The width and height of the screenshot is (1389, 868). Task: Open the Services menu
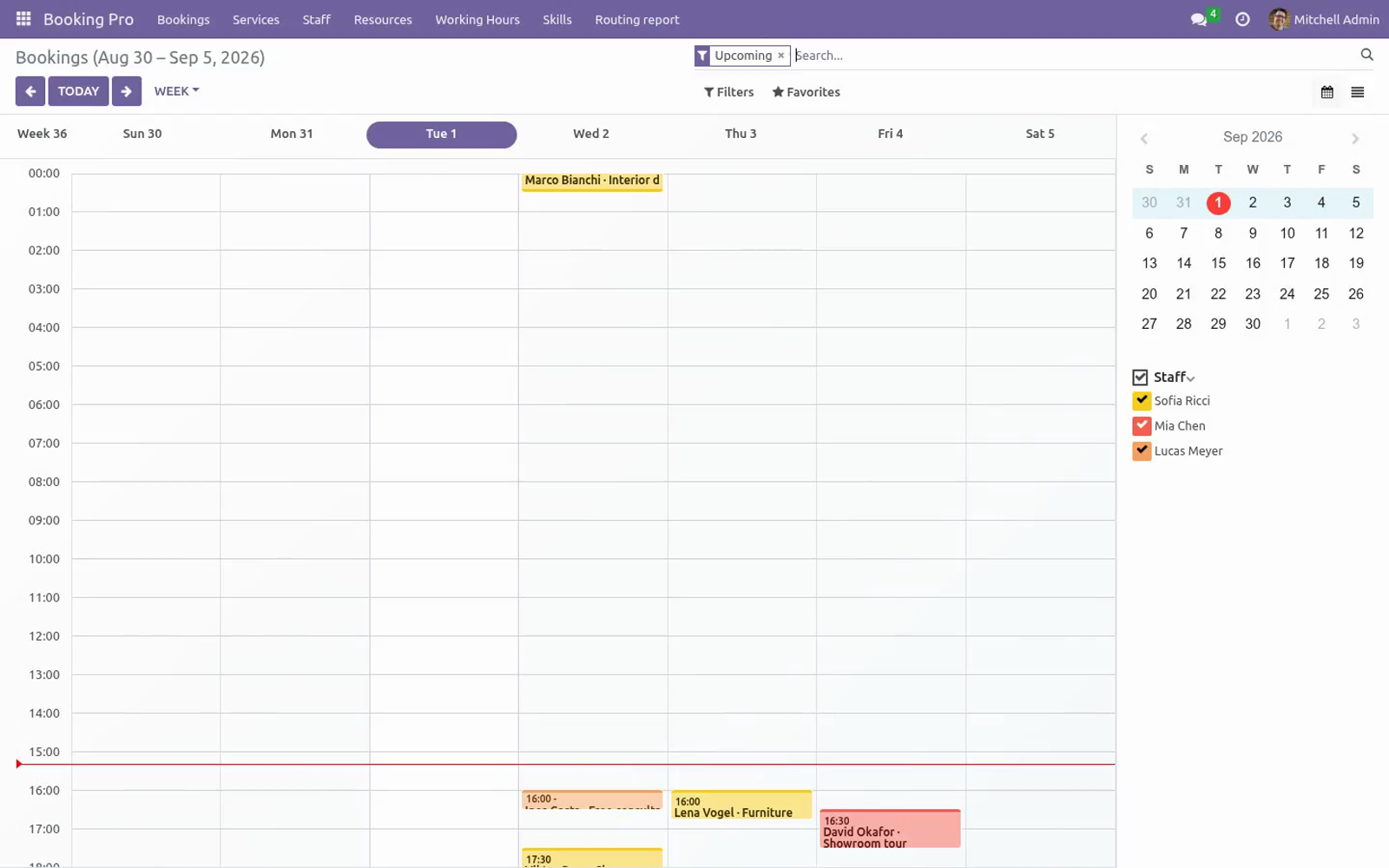[x=256, y=19]
